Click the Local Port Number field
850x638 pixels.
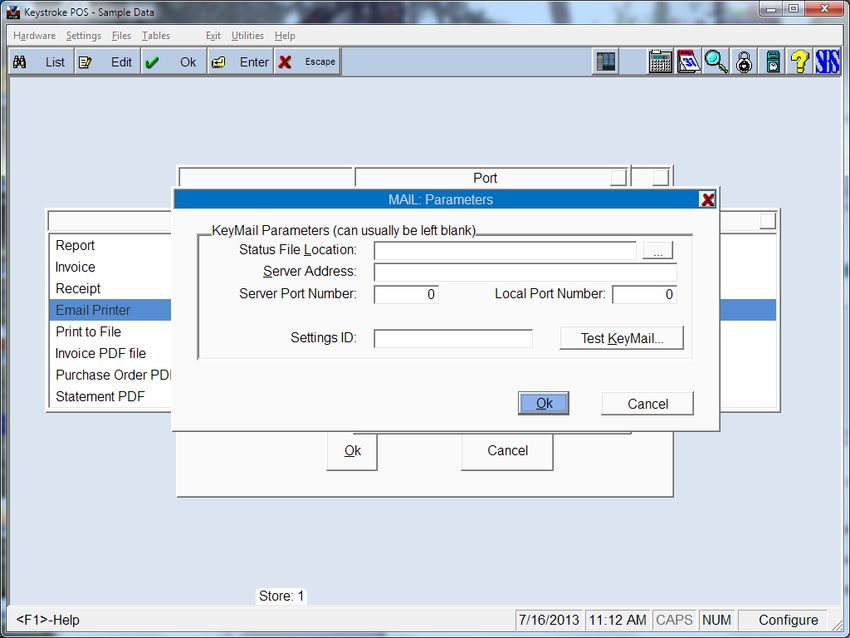click(x=645, y=294)
